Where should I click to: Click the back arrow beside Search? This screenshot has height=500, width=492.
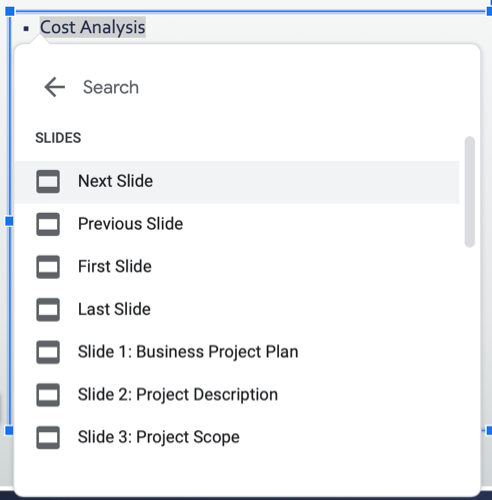point(55,87)
